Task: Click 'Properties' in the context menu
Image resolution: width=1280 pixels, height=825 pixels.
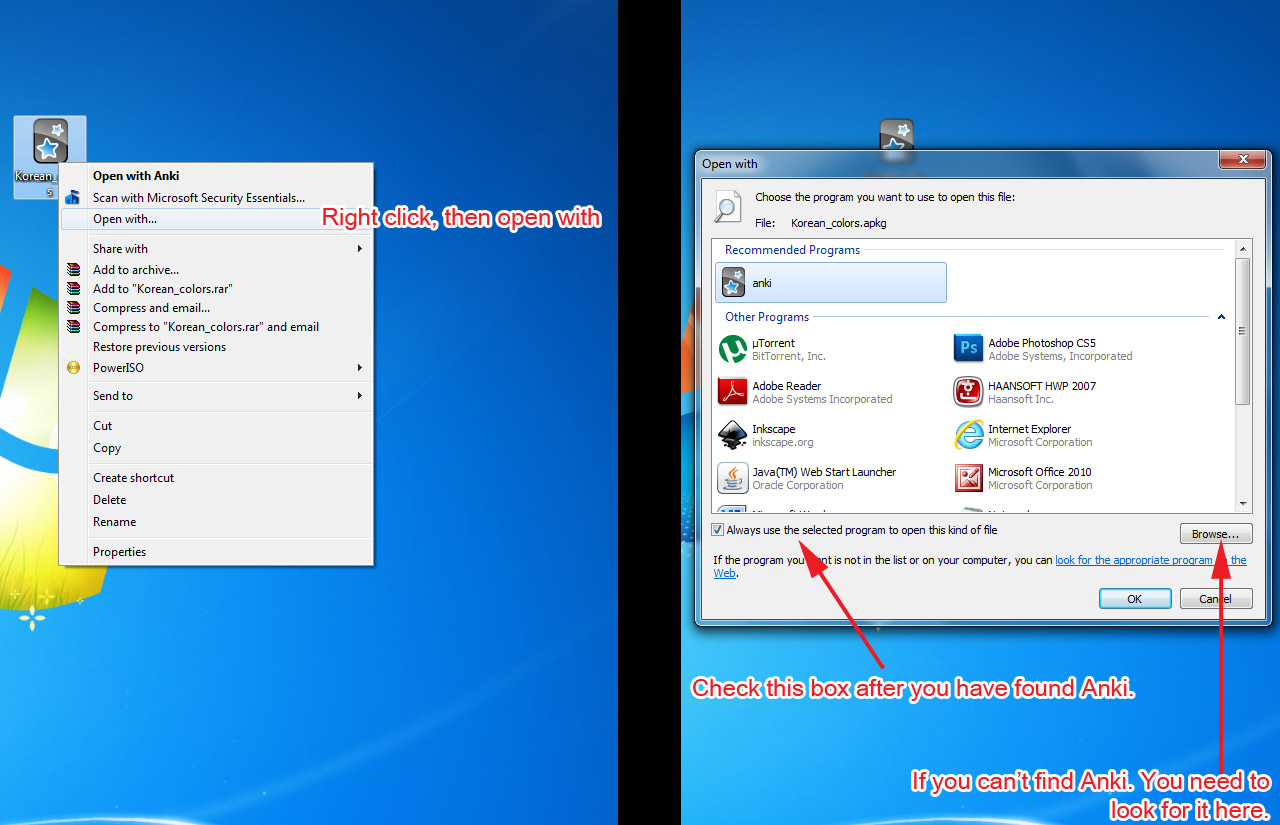Action: tap(119, 552)
